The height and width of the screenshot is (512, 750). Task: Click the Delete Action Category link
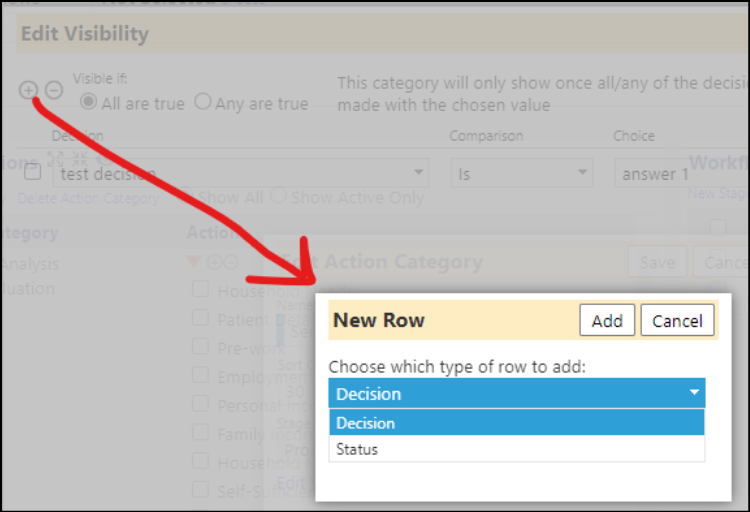pos(88,198)
